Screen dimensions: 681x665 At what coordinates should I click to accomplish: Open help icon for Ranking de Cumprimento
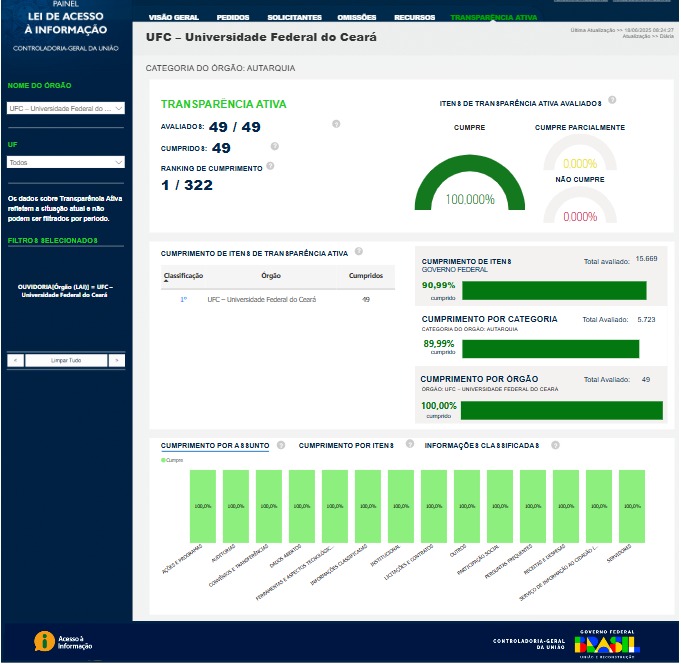click(270, 166)
